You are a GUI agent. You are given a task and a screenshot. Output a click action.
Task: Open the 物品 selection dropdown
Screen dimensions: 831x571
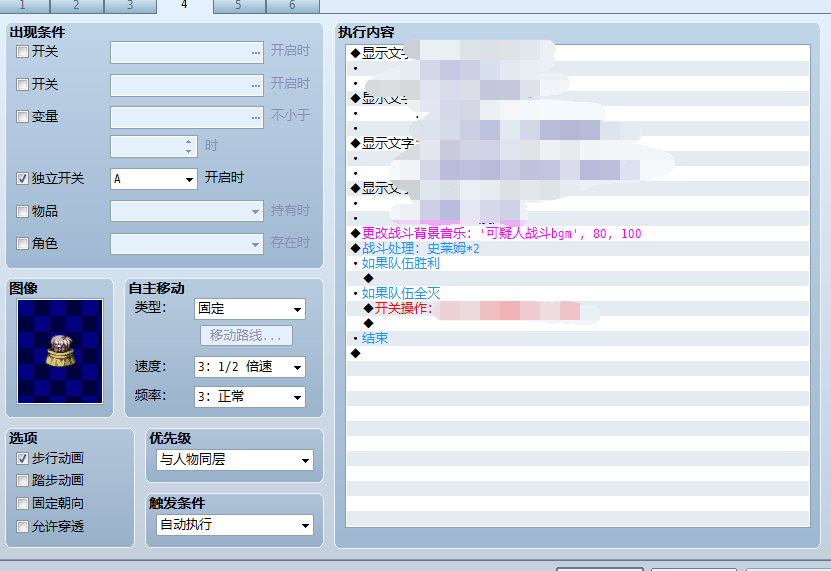pyautogui.click(x=187, y=212)
